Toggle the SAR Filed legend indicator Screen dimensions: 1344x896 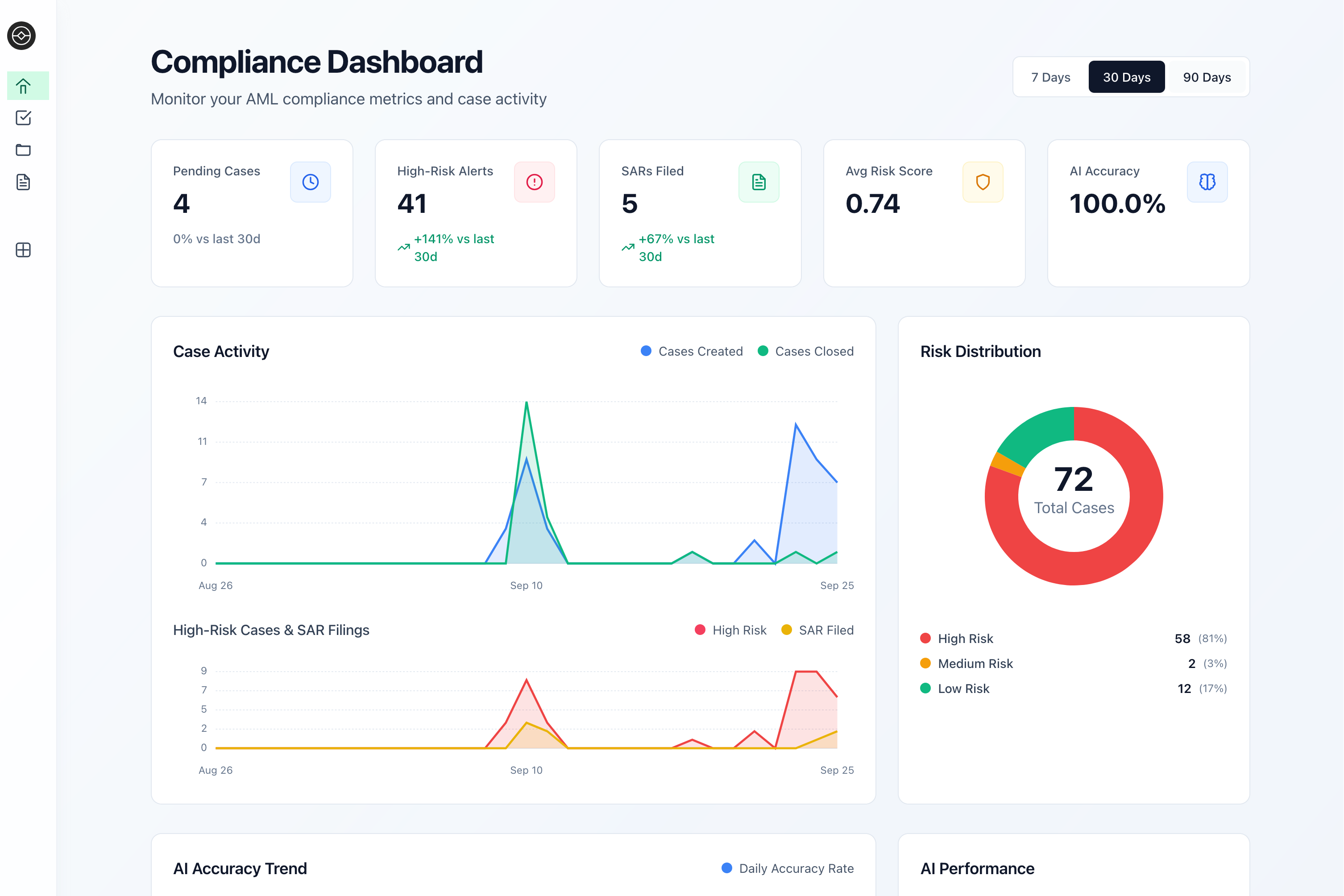pyautogui.click(x=817, y=630)
